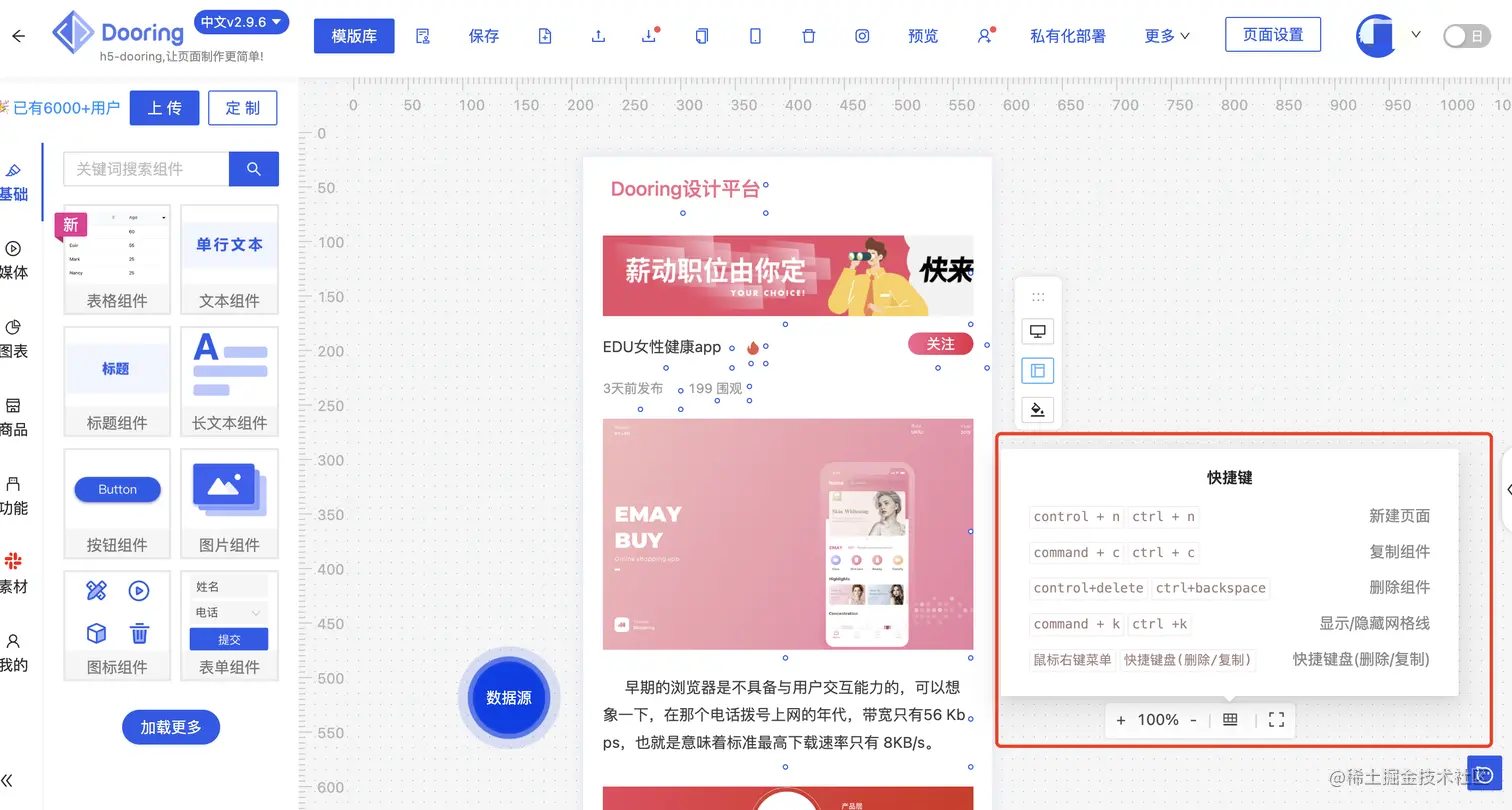Select the 表单组件 thumbnail

click(229, 625)
